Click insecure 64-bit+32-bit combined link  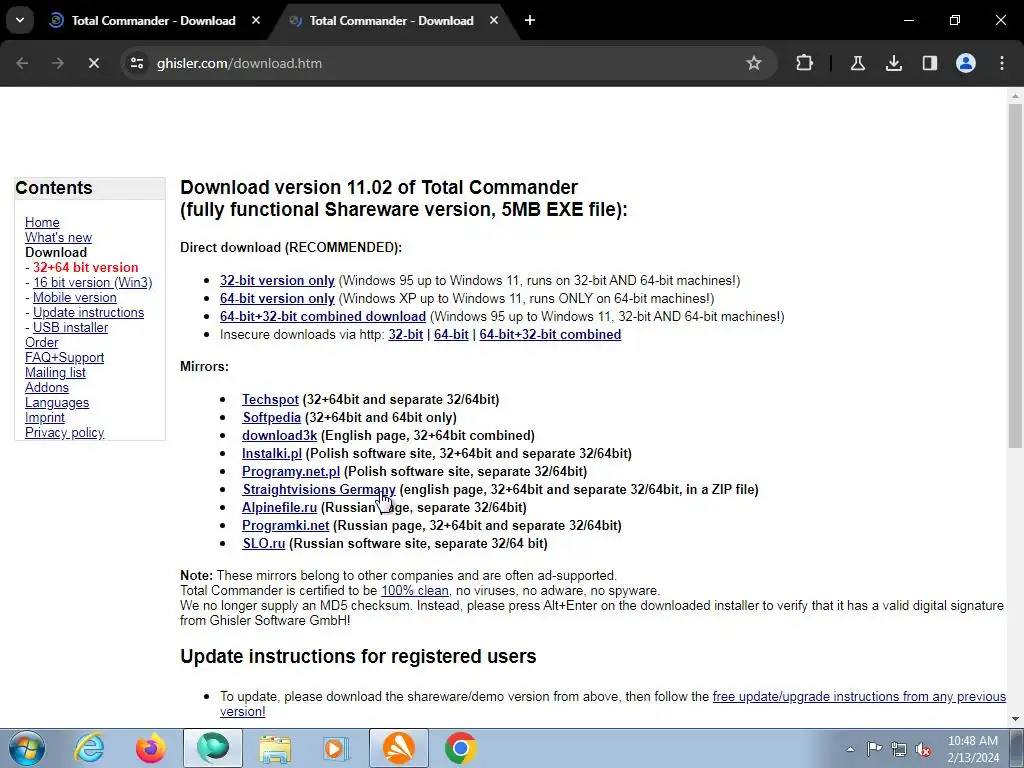pos(550,334)
